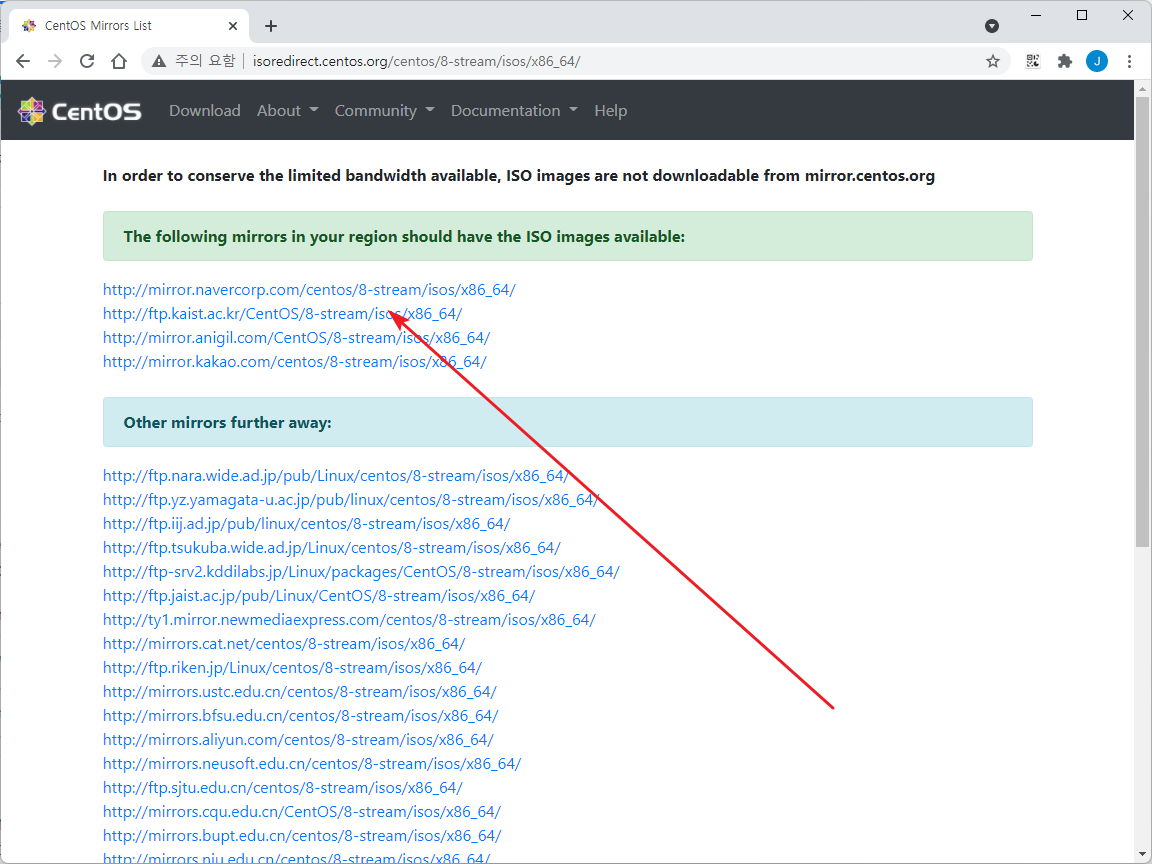Open the Download nav item
The height and width of the screenshot is (864, 1152).
pyautogui.click(x=205, y=111)
